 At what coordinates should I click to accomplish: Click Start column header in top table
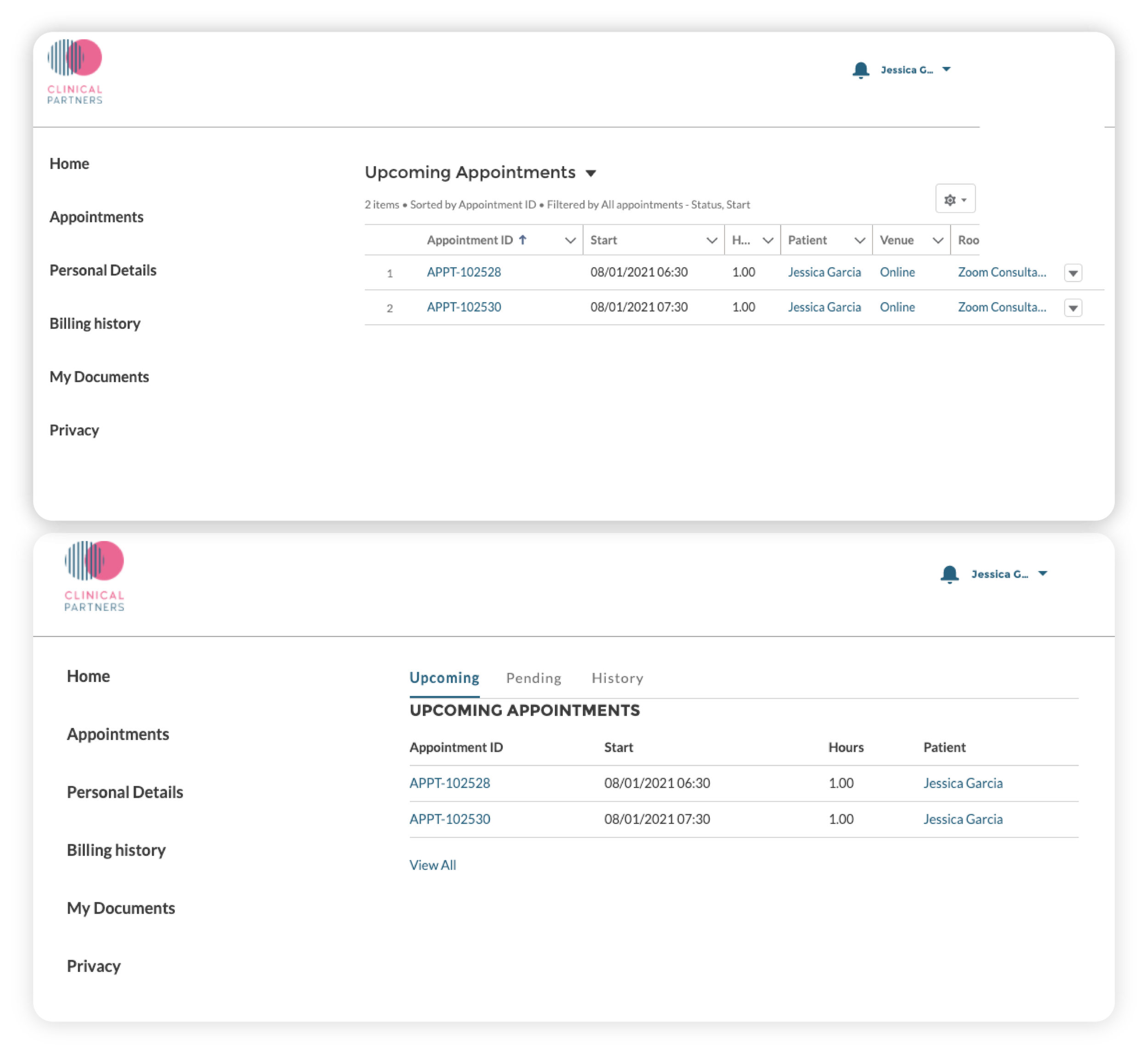coord(604,240)
